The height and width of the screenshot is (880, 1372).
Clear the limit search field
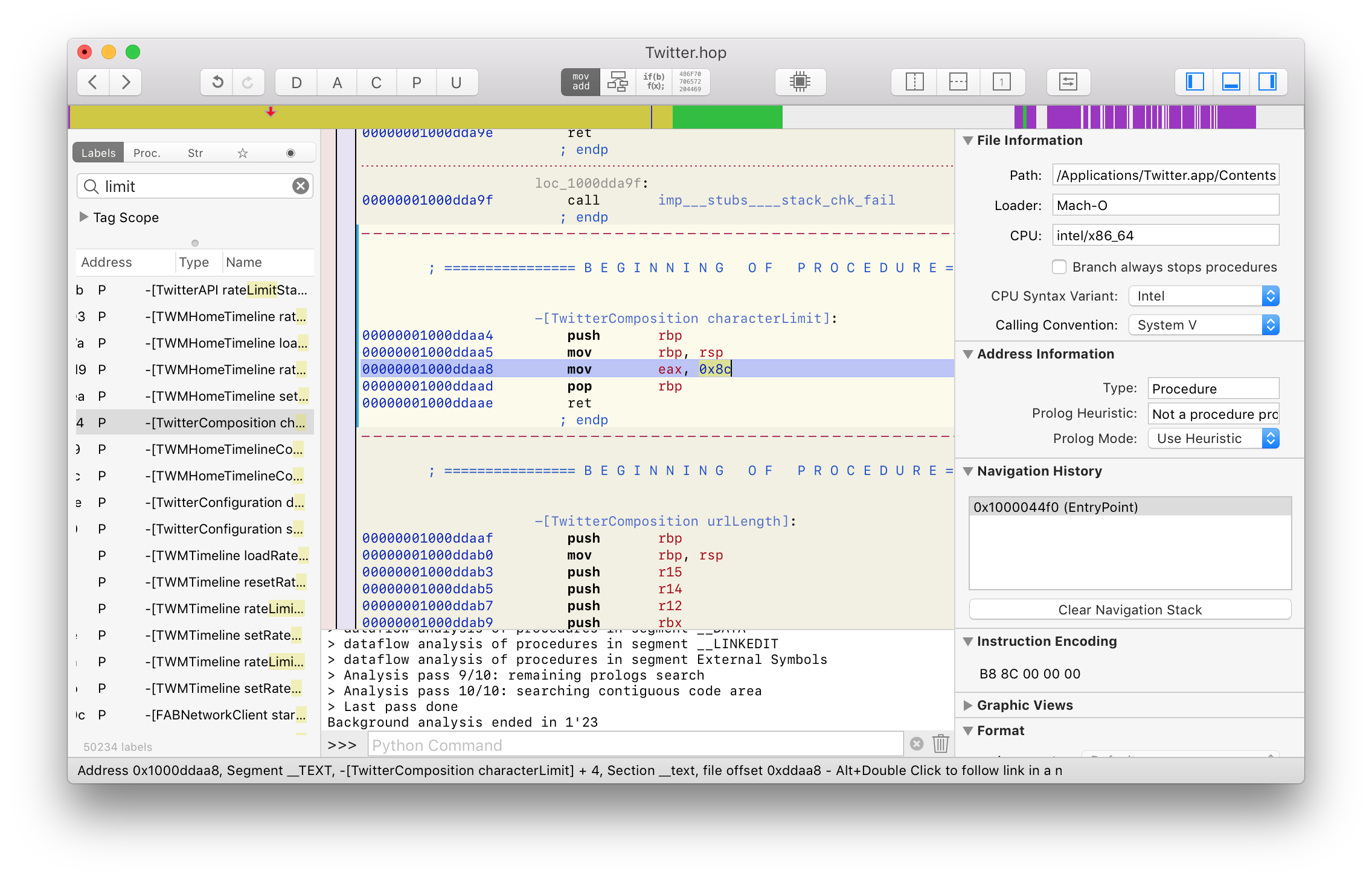pos(300,186)
